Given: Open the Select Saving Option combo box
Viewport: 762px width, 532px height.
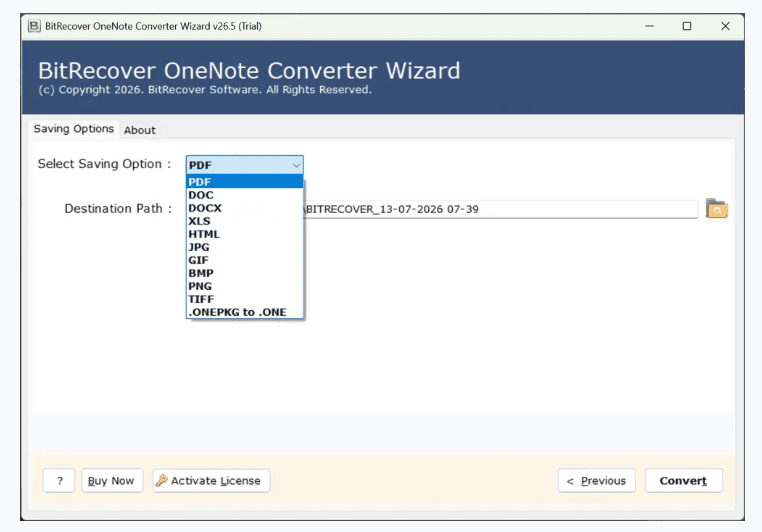Looking at the screenshot, I should [x=244, y=165].
